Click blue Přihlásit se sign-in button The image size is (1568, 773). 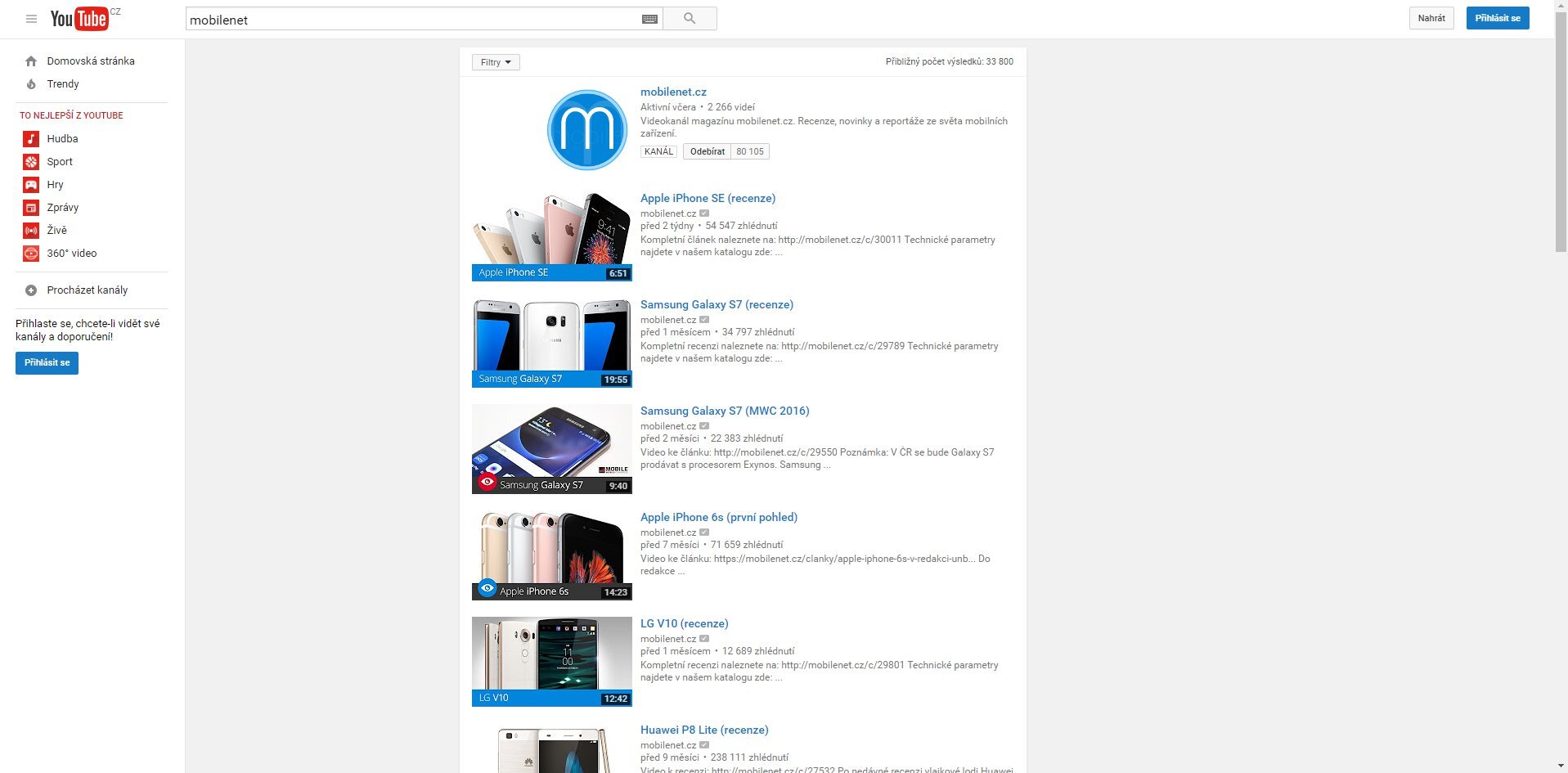point(1496,16)
